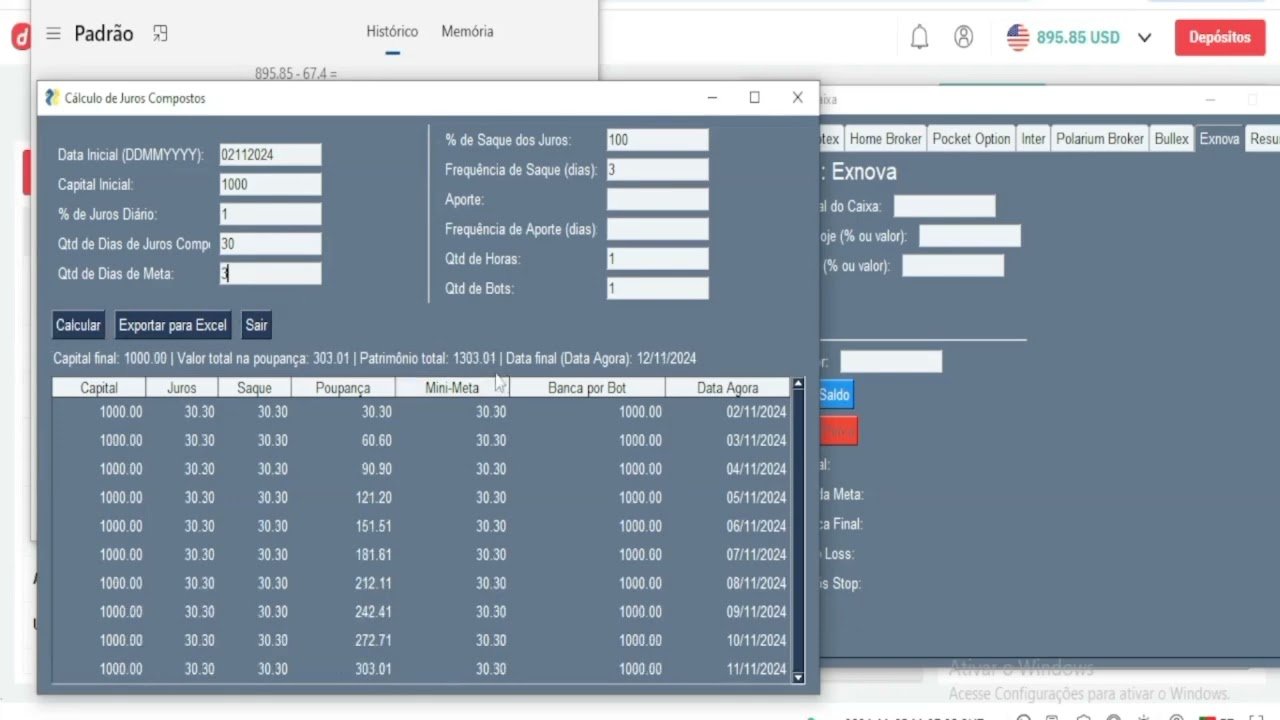Select the date cell 11/11/2024
The width and height of the screenshot is (1280, 720).
756,669
